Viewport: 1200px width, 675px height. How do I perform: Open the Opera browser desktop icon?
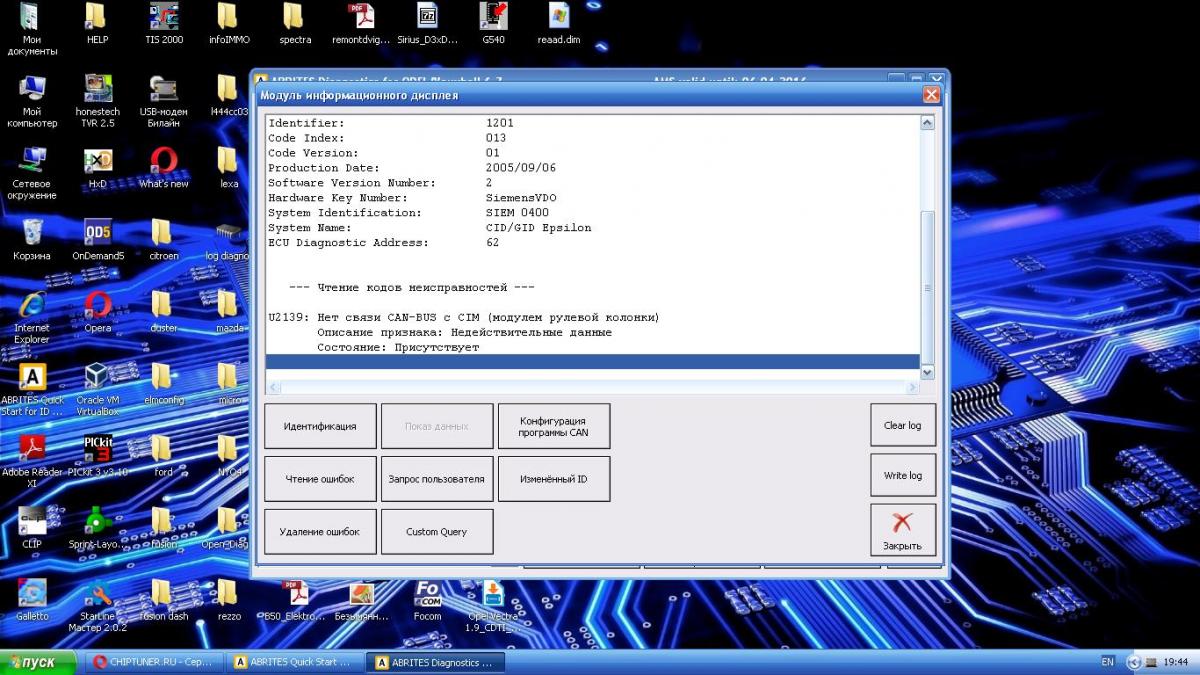coord(98,305)
